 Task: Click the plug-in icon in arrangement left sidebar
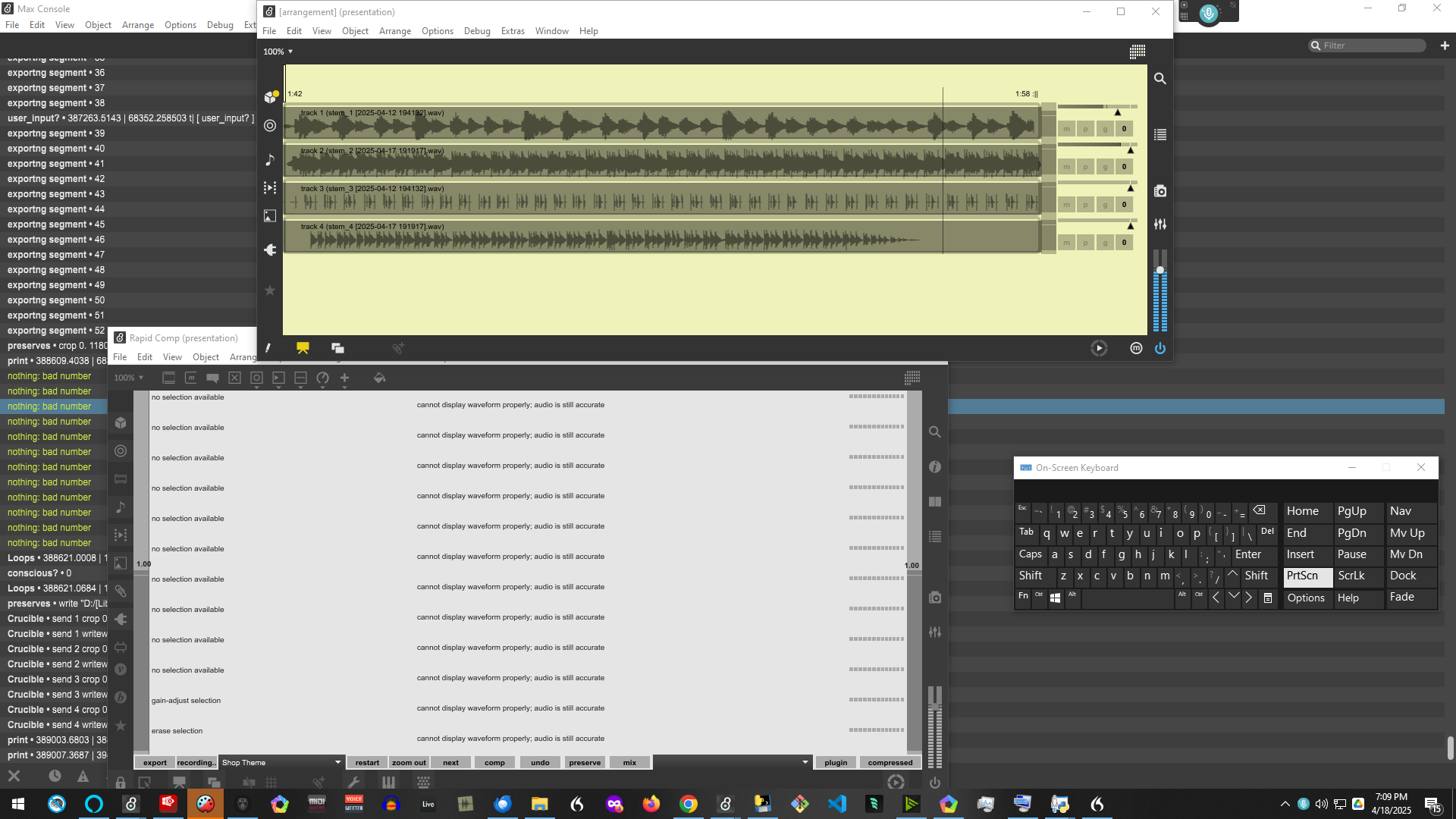[x=270, y=249]
